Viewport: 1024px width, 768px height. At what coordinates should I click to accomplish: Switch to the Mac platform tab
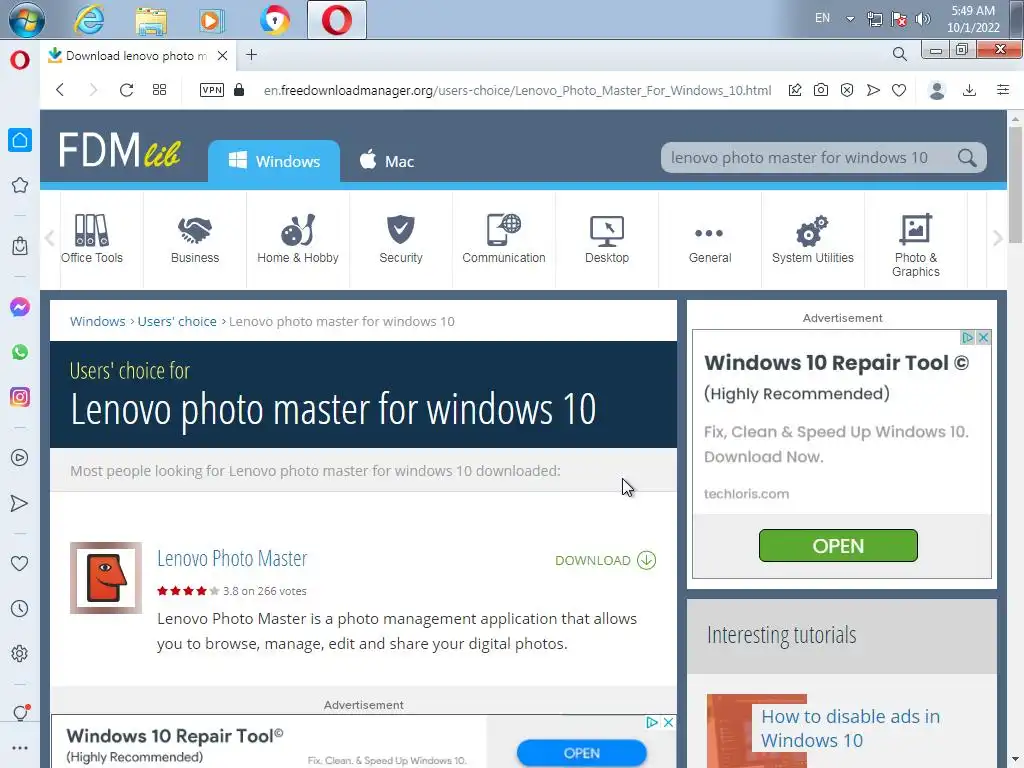click(387, 161)
